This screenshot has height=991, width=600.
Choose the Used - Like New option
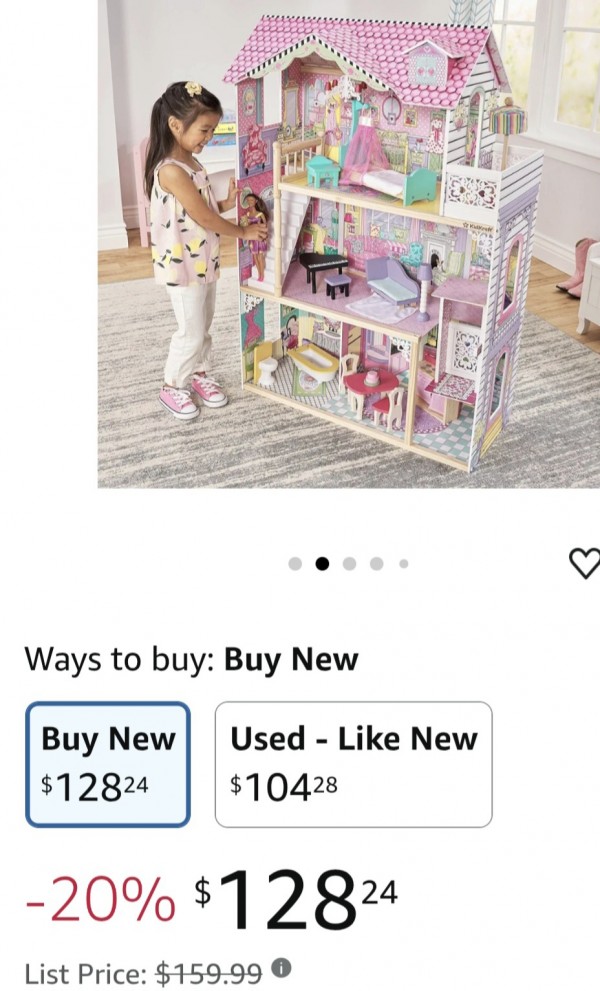click(x=353, y=764)
